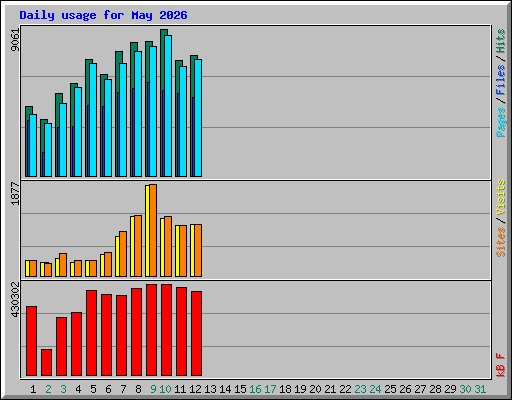Click the red KB bar for day 5
Screen dimensions: 512x400
92,333
